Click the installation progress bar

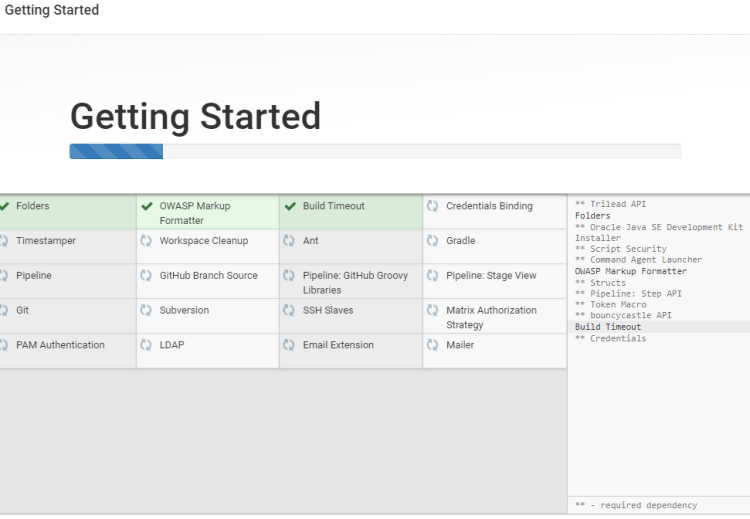375,151
